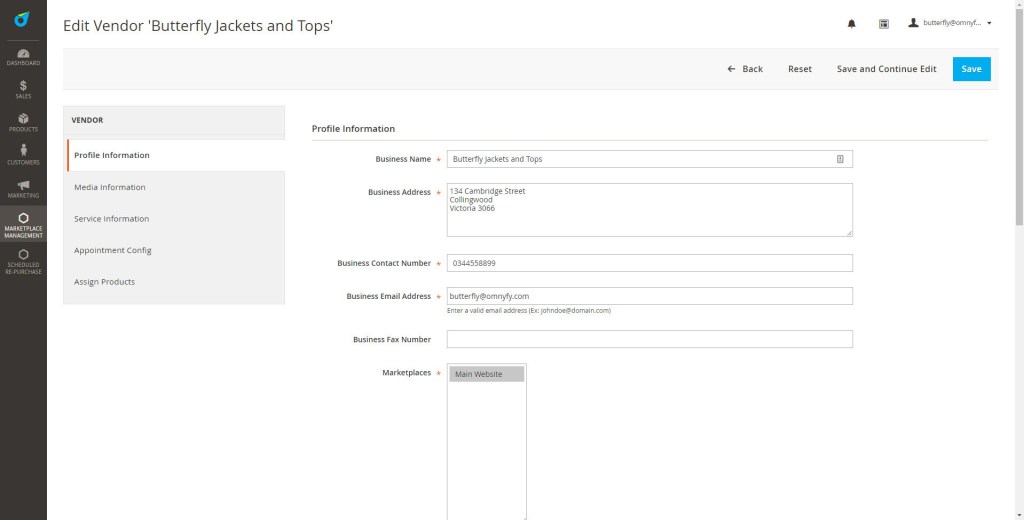Click the calendar icon in header
The width and height of the screenshot is (1024, 520).
[884, 24]
